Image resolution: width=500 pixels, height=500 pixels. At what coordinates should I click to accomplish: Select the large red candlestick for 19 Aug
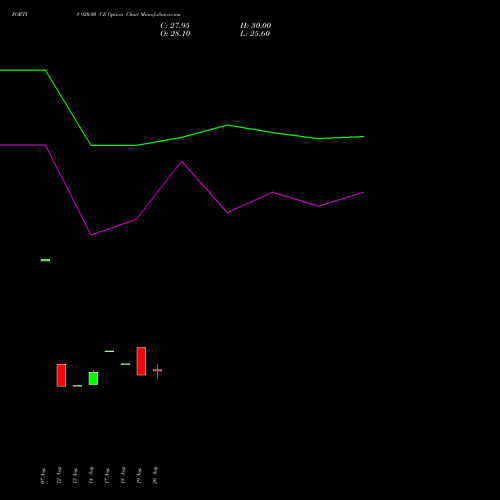click(141, 361)
